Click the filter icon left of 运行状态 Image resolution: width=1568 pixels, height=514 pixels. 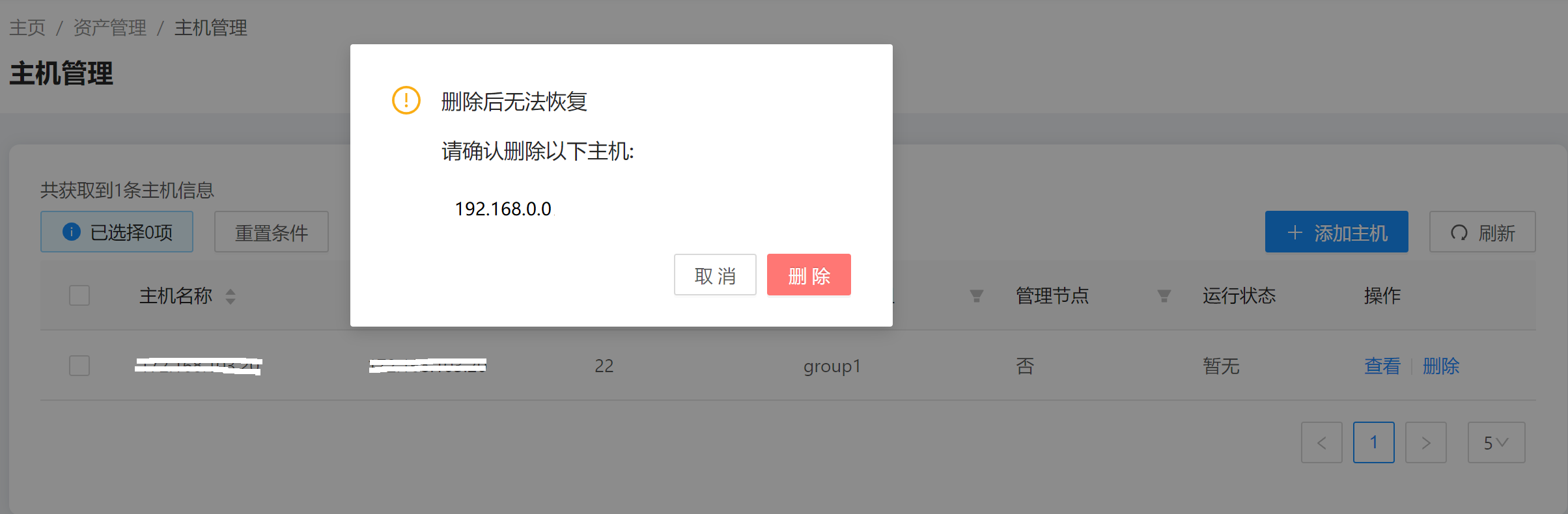click(1164, 297)
